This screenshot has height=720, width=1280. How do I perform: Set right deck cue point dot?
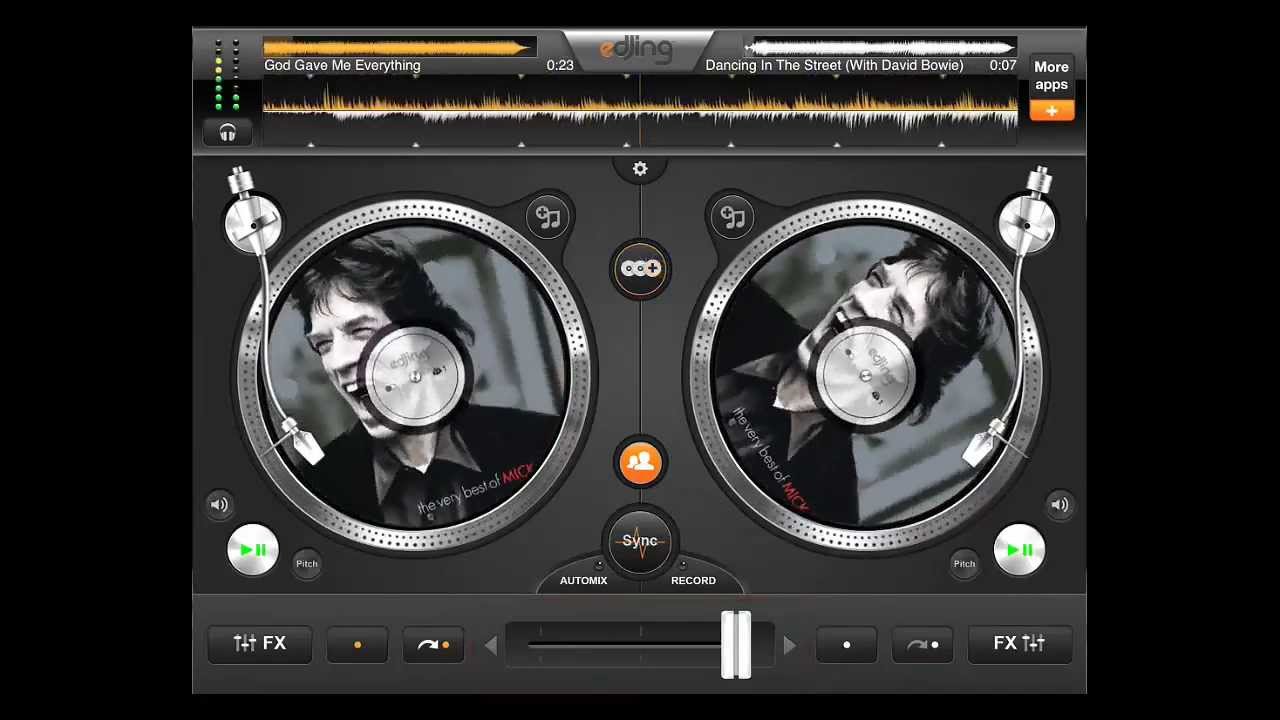point(847,645)
